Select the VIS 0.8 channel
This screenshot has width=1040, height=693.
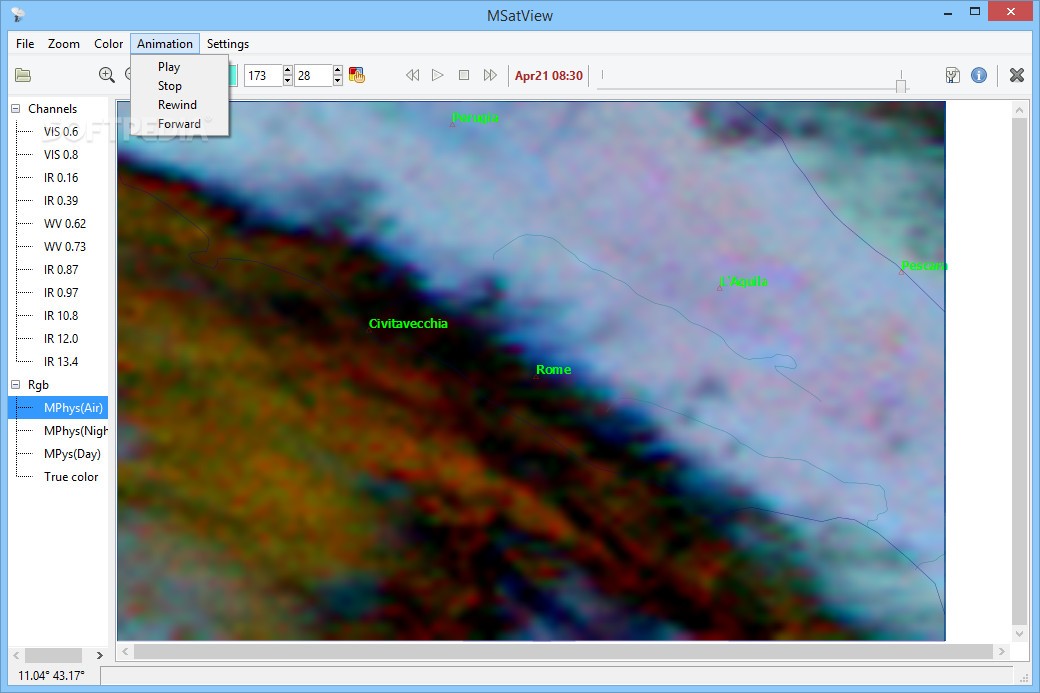[61, 155]
